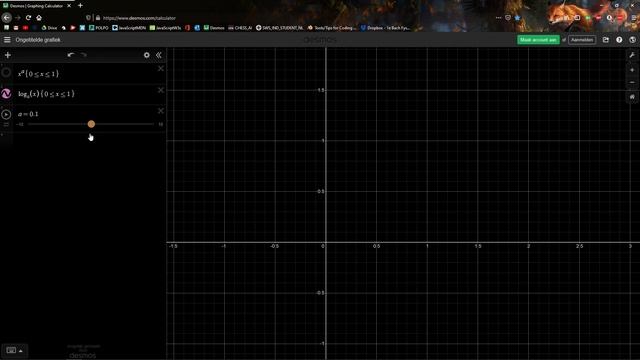The height and width of the screenshot is (360, 640).
Task: Collapse the expression list panel
Action: (x=159, y=55)
